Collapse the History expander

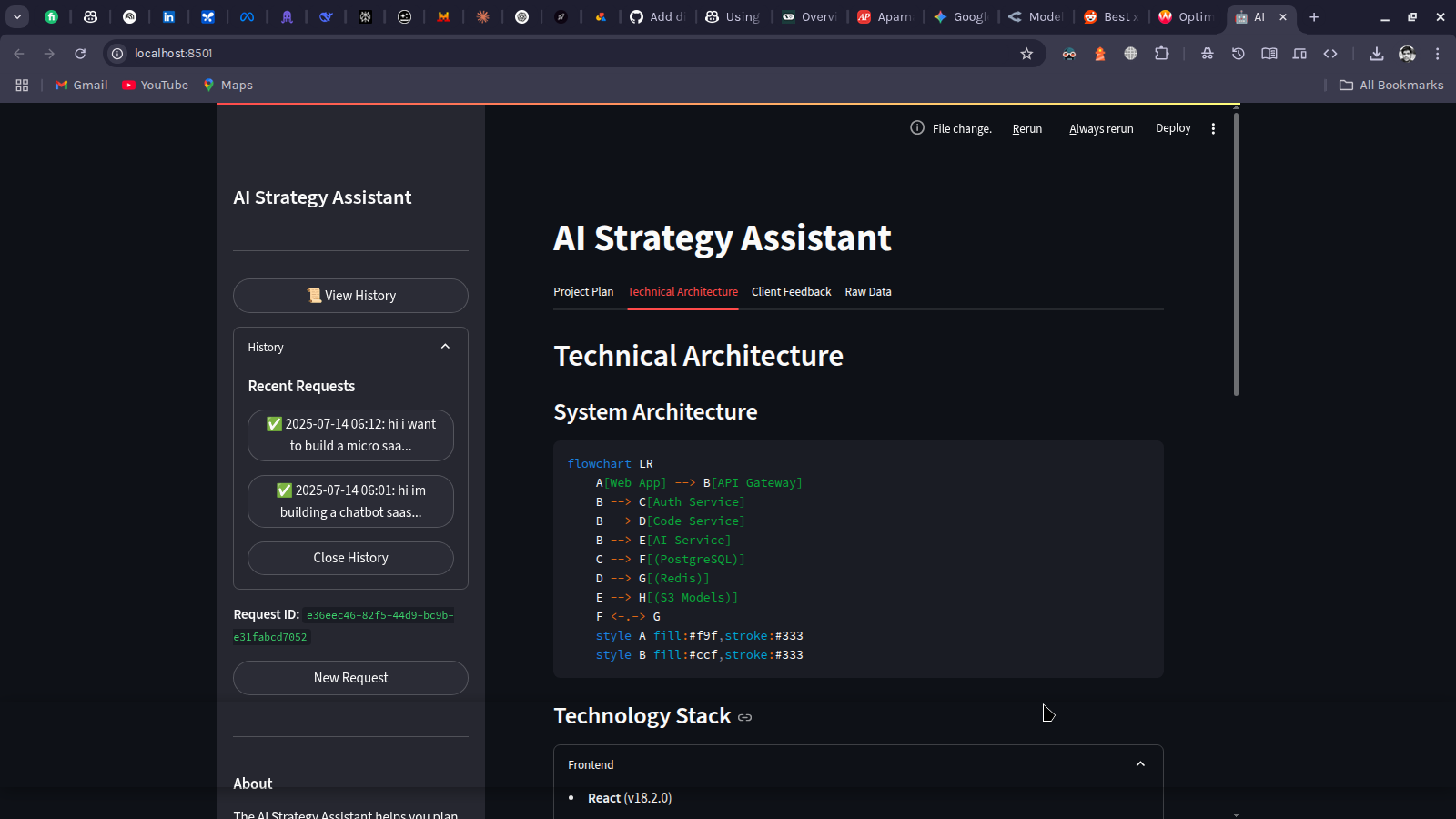click(445, 347)
